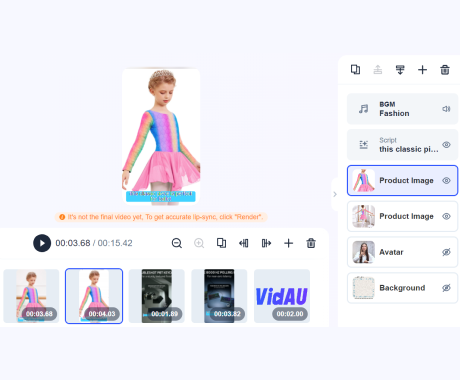Move scene right in timeline toolbar
This screenshot has width=460, height=380.
(266, 243)
